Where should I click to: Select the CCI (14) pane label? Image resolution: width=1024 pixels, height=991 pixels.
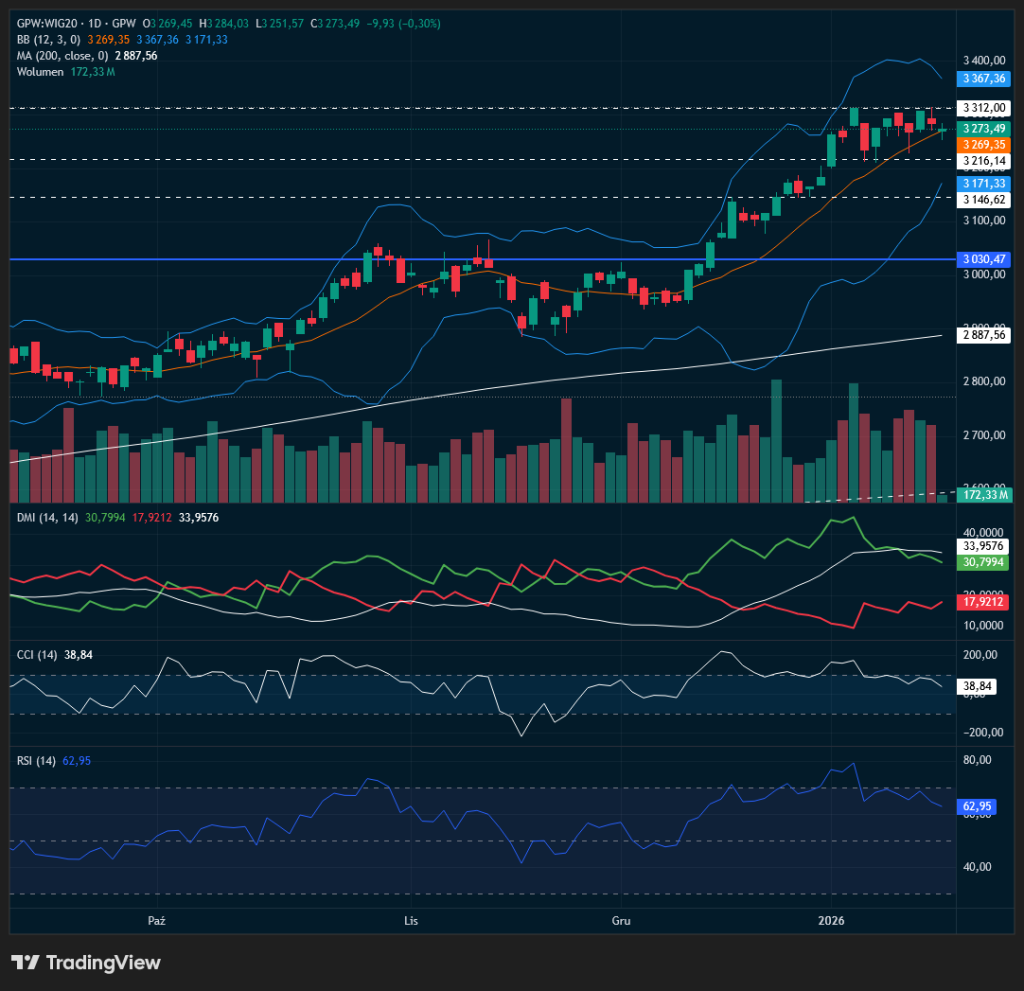pyautogui.click(x=37, y=654)
